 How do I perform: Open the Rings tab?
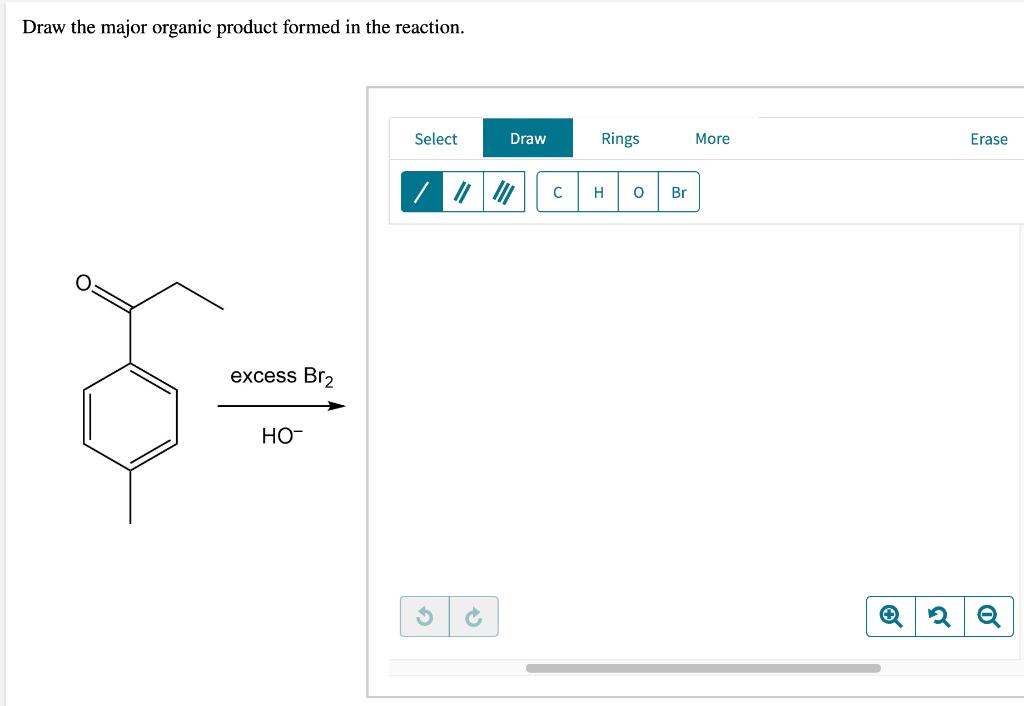620,138
